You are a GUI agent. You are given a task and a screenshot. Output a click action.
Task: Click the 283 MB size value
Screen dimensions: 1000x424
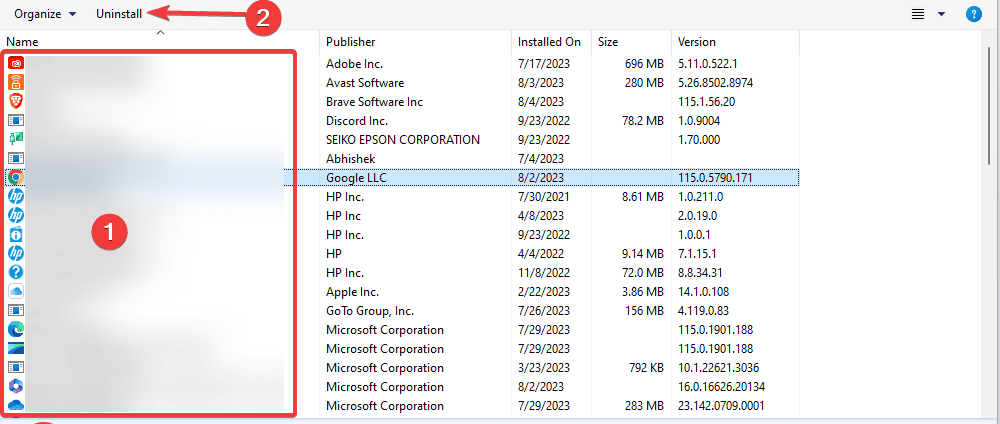pyautogui.click(x=643, y=406)
